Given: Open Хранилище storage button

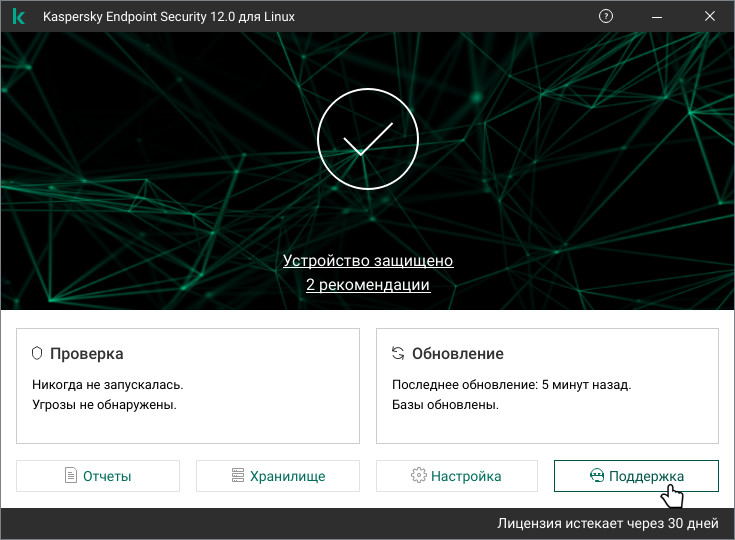Looking at the screenshot, I should [x=278, y=476].
